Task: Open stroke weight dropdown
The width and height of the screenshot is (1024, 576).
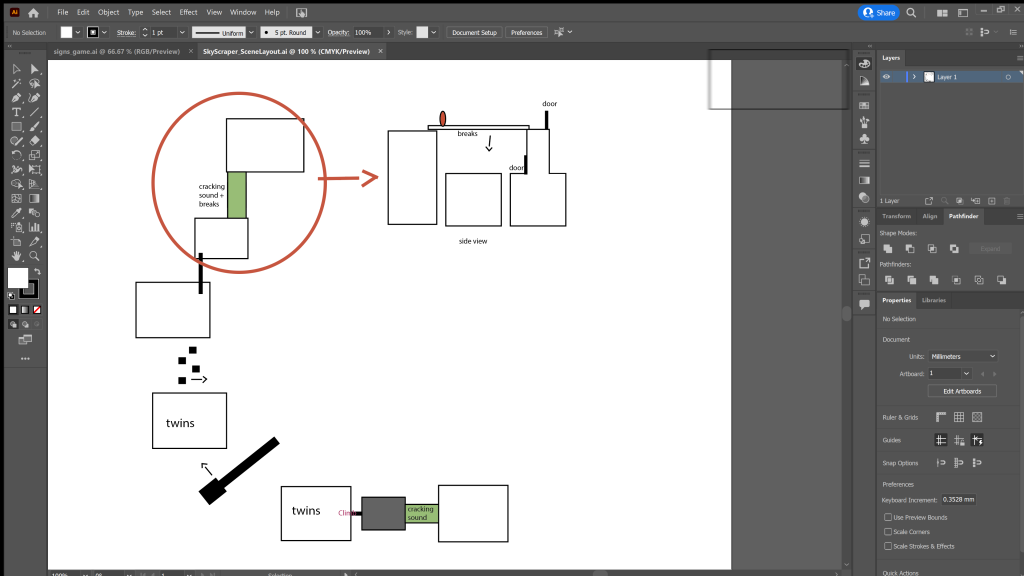Action: [182, 33]
